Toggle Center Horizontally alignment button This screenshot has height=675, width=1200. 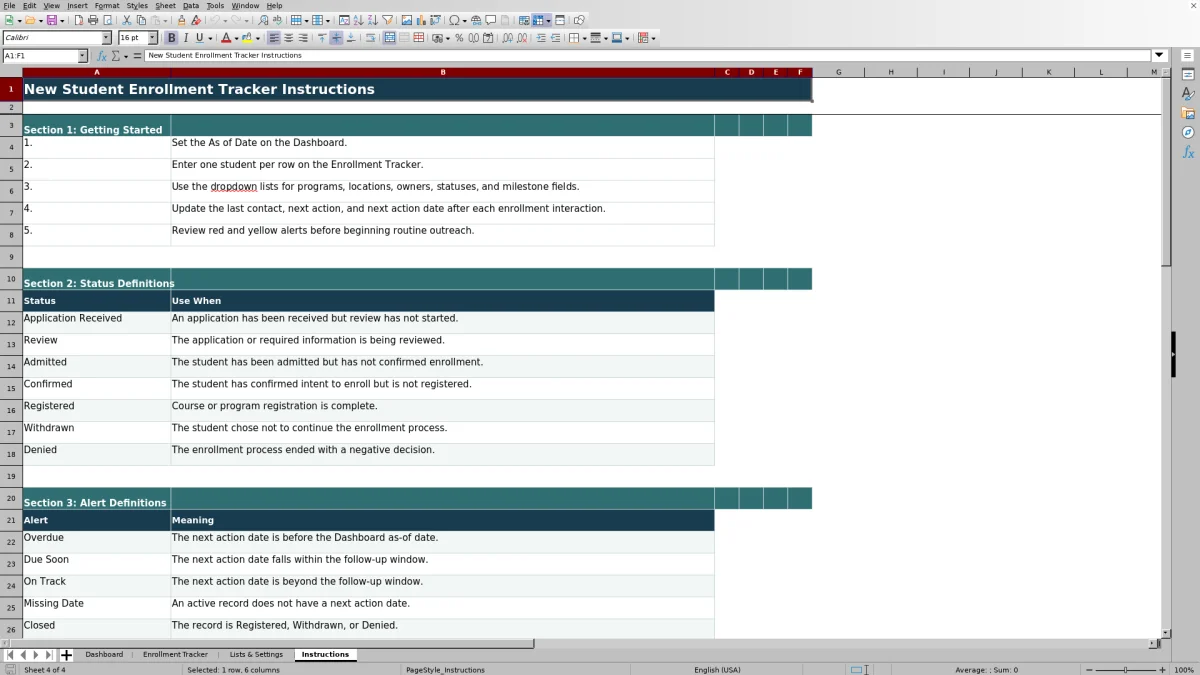pos(288,38)
